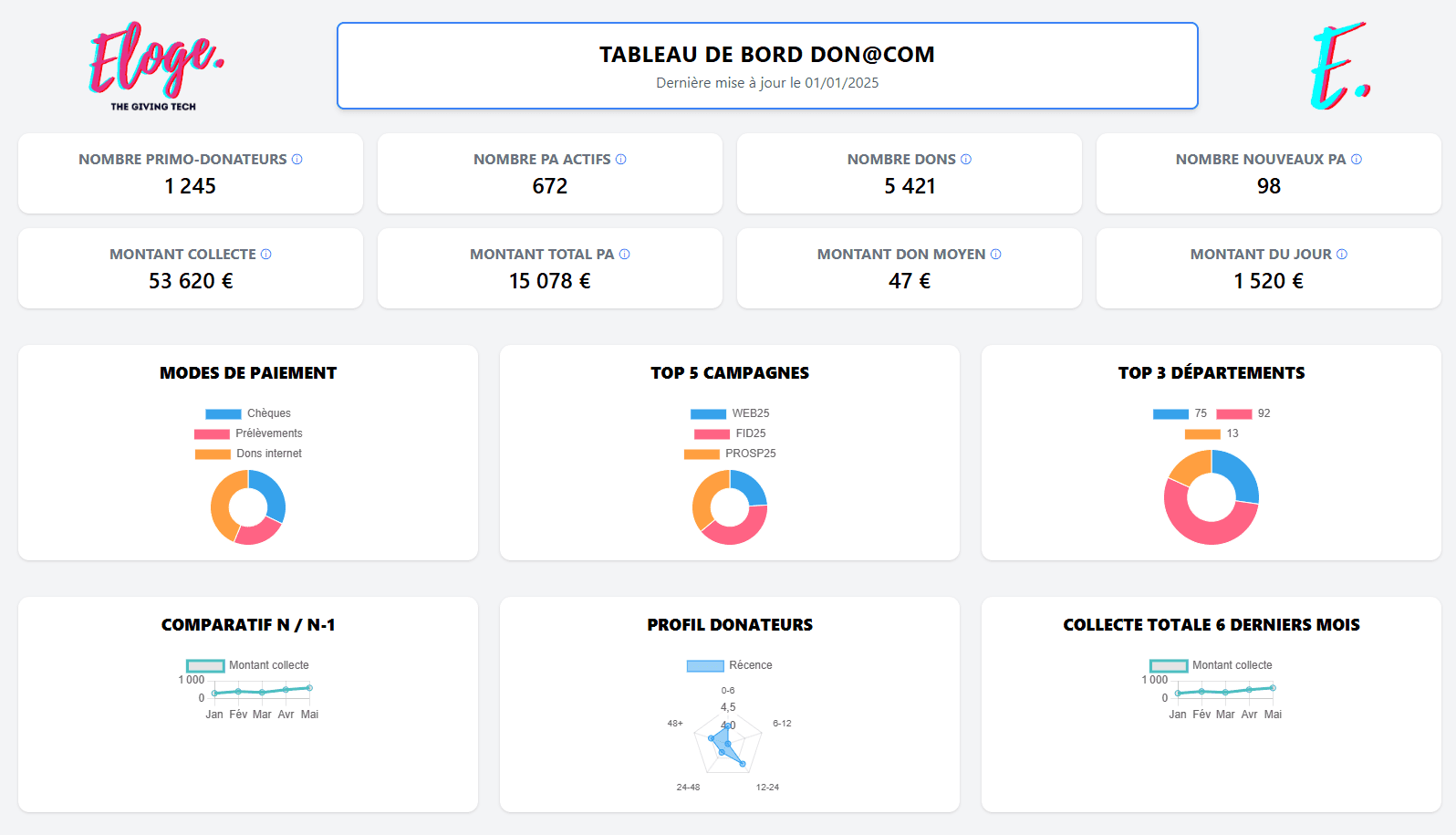Click info icon next to Montant Total PA
Viewport: 1456px width, 835px height.
point(625,255)
